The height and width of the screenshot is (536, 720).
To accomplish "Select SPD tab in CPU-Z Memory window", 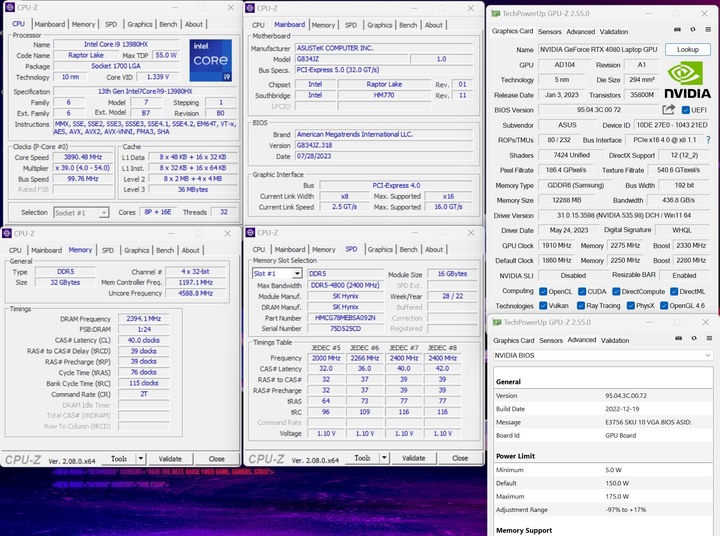I will pos(107,250).
